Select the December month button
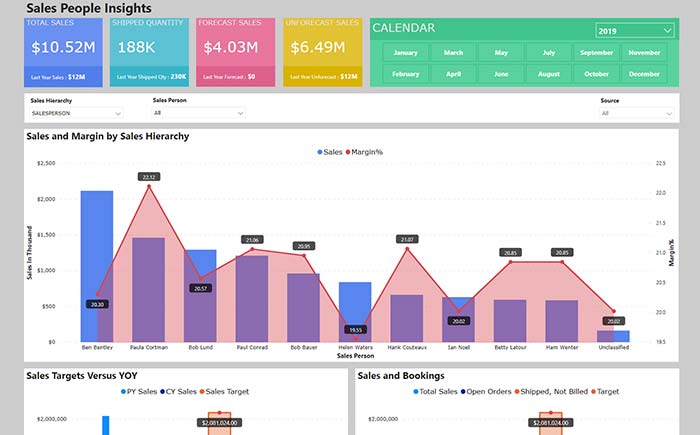The width and height of the screenshot is (700, 435). [644, 74]
